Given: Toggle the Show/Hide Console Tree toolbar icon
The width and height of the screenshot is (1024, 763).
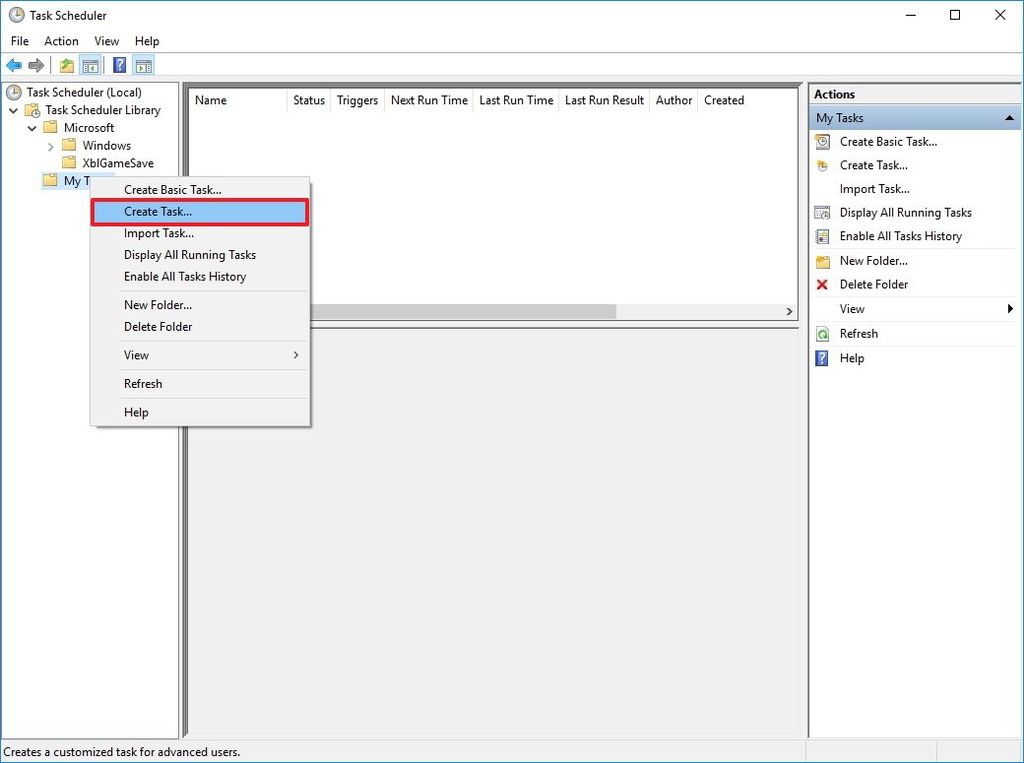Looking at the screenshot, I should click(90, 65).
